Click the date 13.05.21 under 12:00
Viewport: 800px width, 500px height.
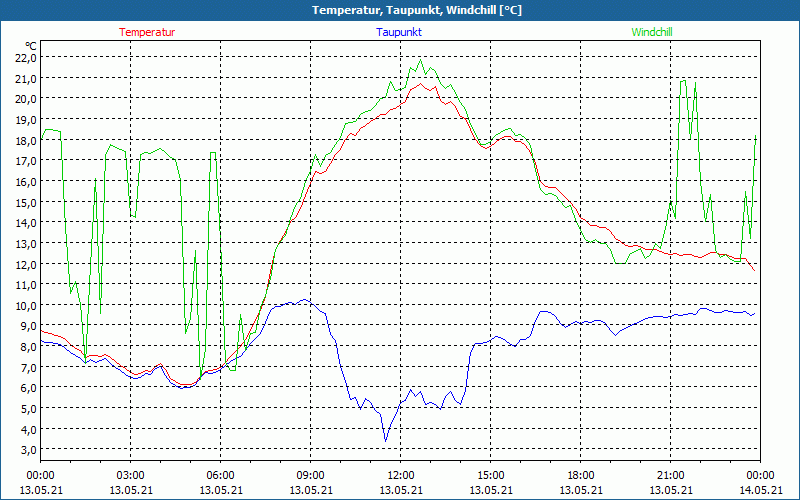pos(401,490)
